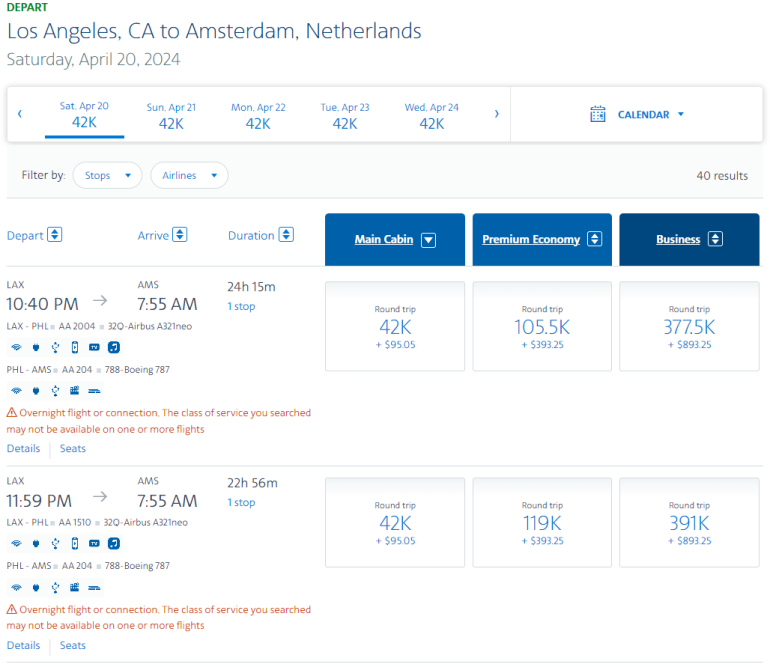
Task: Choose the 119K Premium Economy fare
Action: coord(542,523)
